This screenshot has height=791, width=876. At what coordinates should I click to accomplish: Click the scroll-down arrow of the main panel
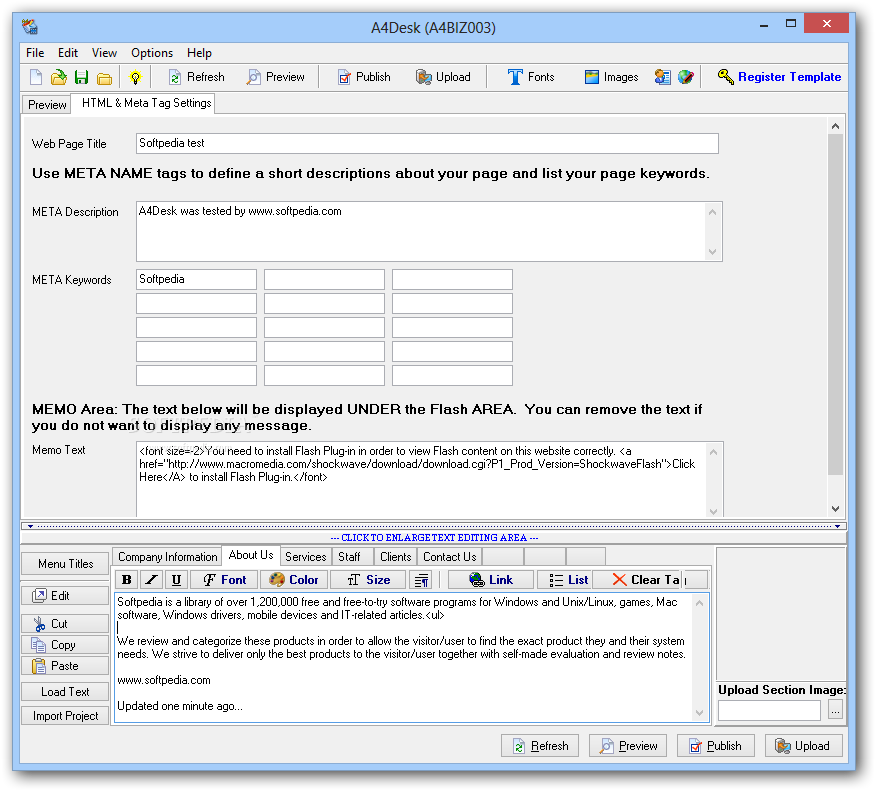click(x=835, y=509)
